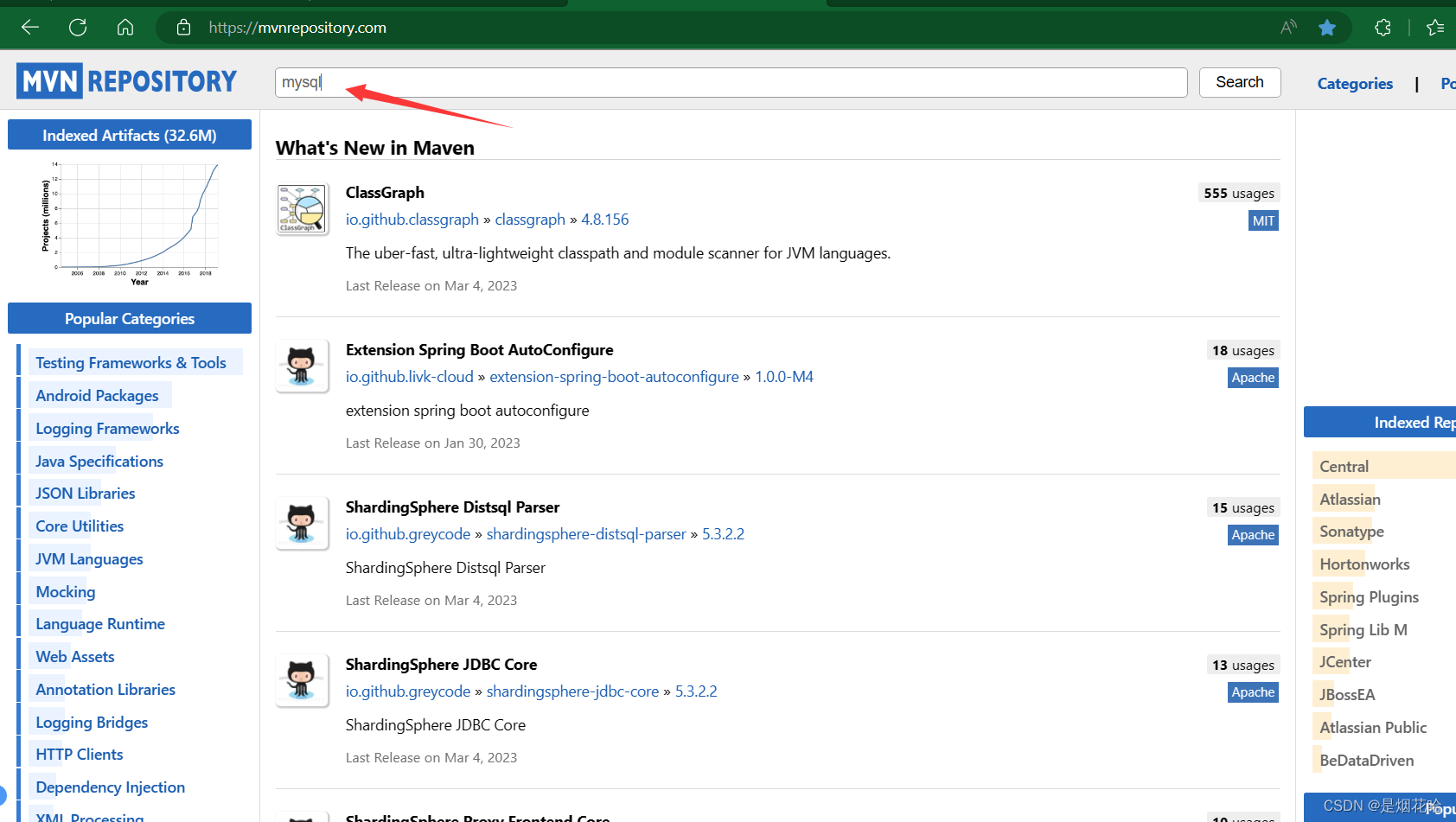Click the Search button

tap(1239, 82)
